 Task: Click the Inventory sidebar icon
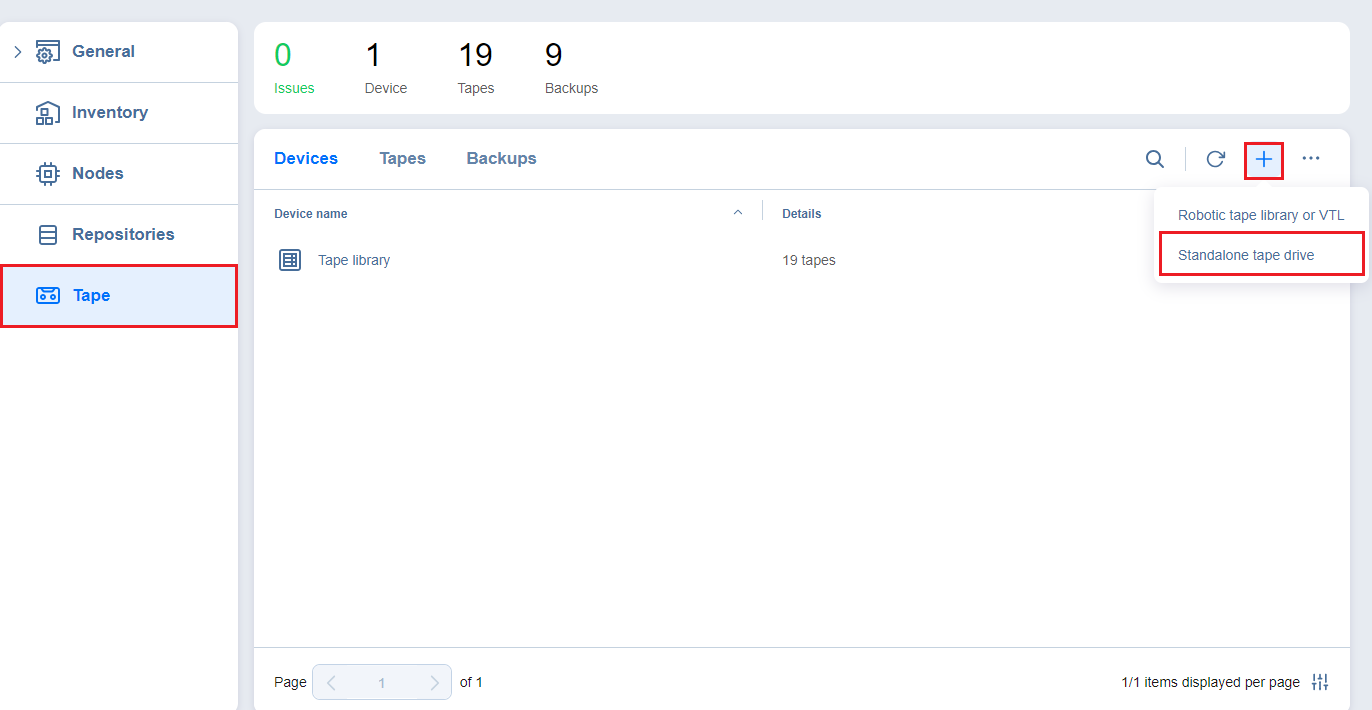pyautogui.click(x=47, y=113)
